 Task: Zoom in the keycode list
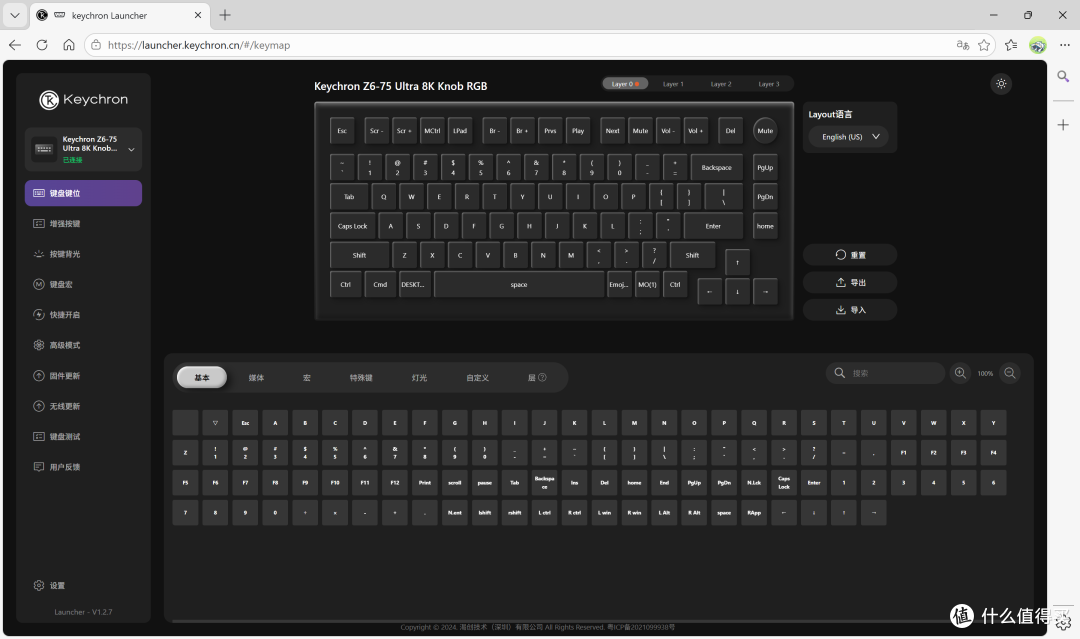pos(960,373)
